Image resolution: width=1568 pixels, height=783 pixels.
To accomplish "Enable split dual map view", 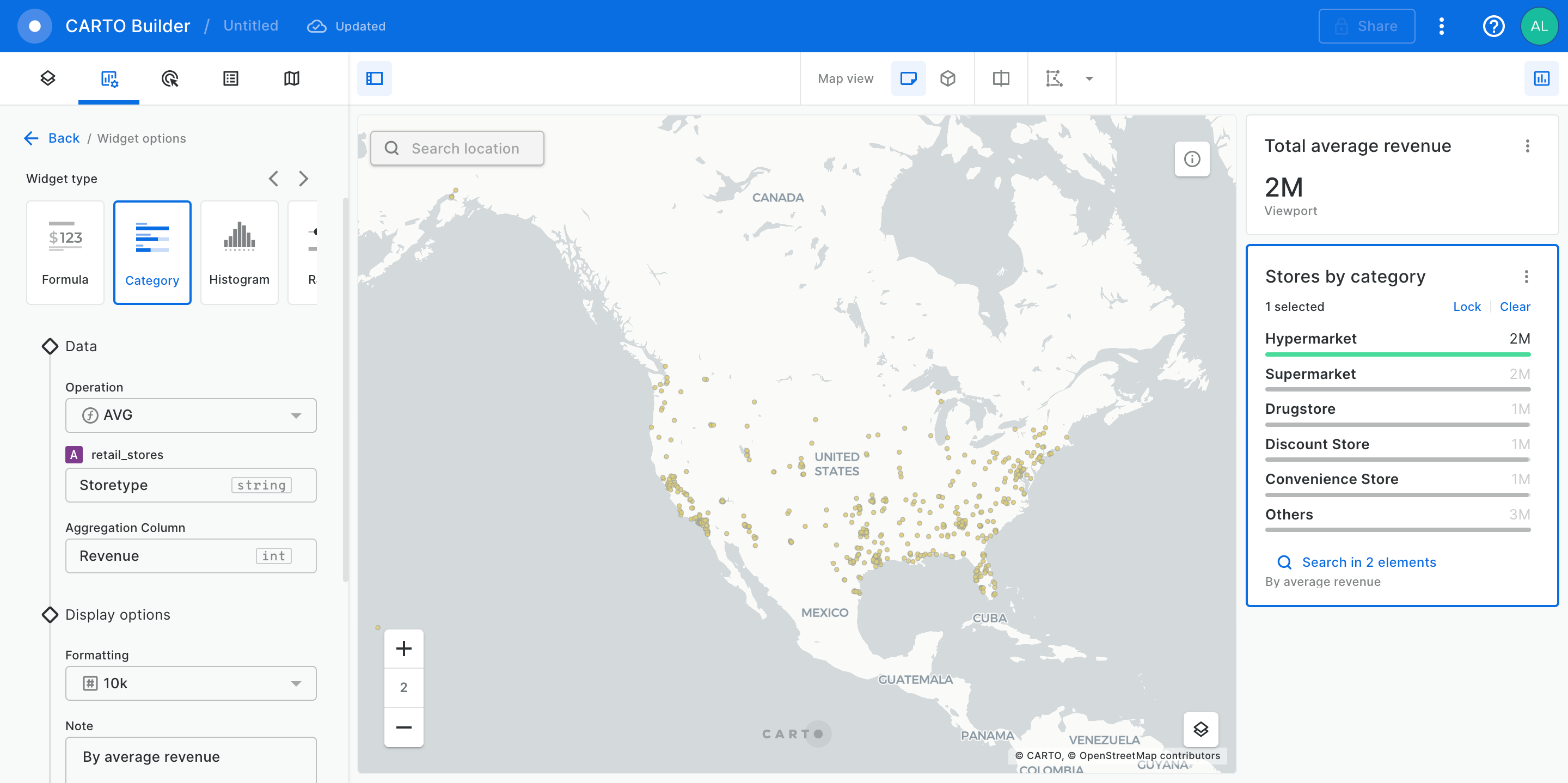I will pyautogui.click(x=1001, y=78).
